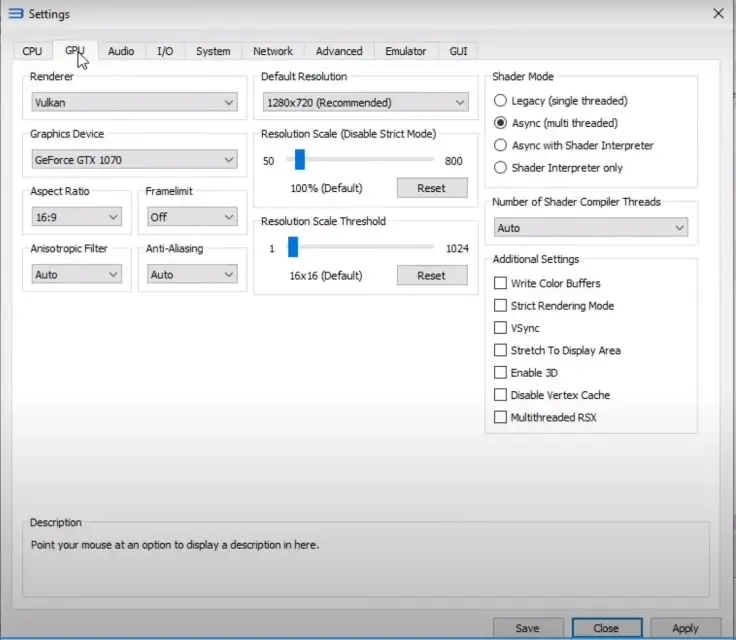Click the Resolution Scale slider handle
The image size is (736, 640).
pyautogui.click(x=299, y=160)
